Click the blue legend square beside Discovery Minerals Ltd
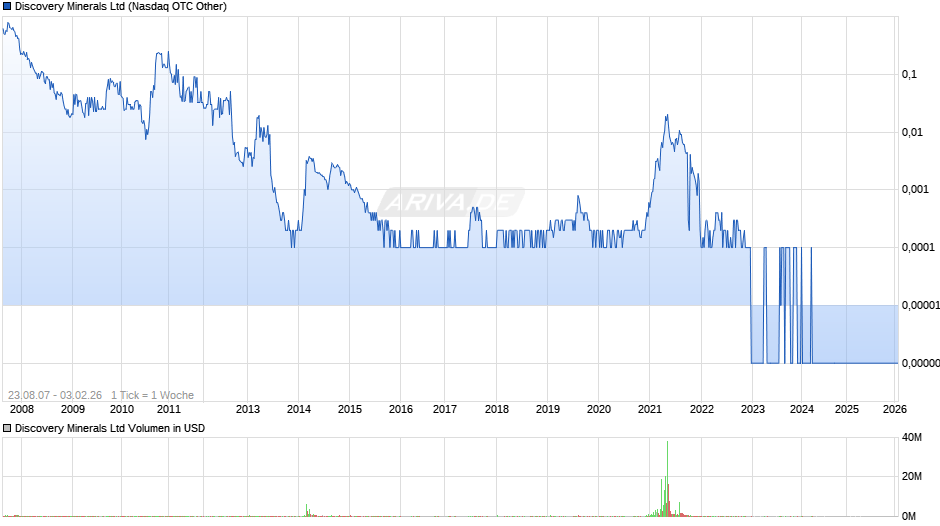This screenshot has width=940, height=526. [7, 7]
